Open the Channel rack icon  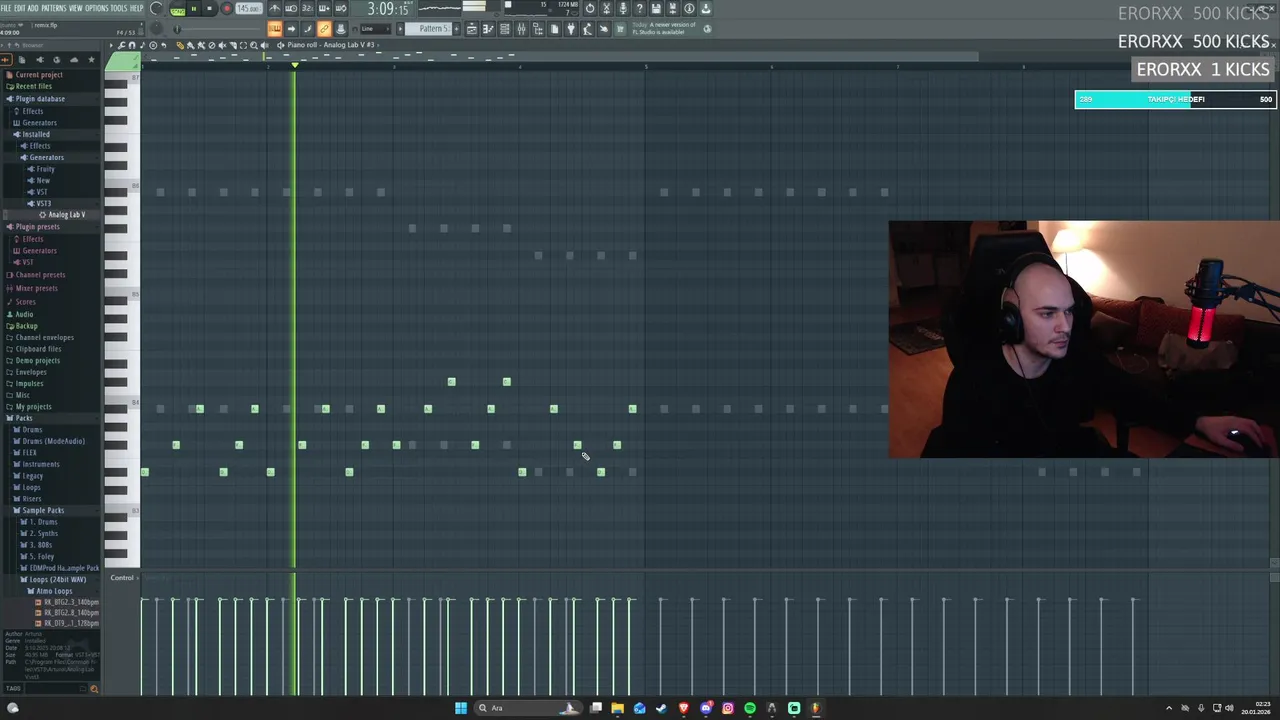click(505, 28)
